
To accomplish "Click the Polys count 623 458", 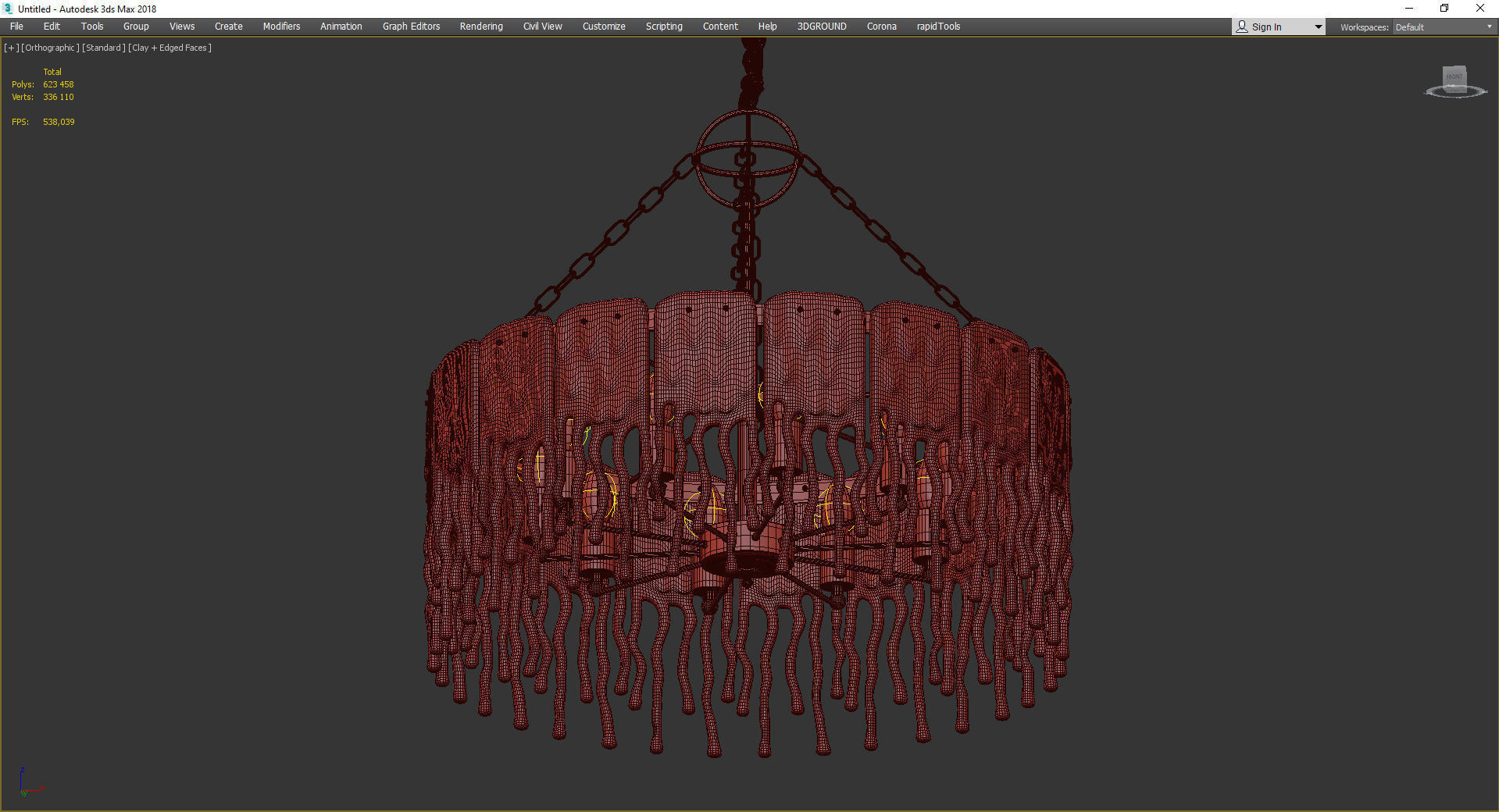I will click(x=59, y=84).
